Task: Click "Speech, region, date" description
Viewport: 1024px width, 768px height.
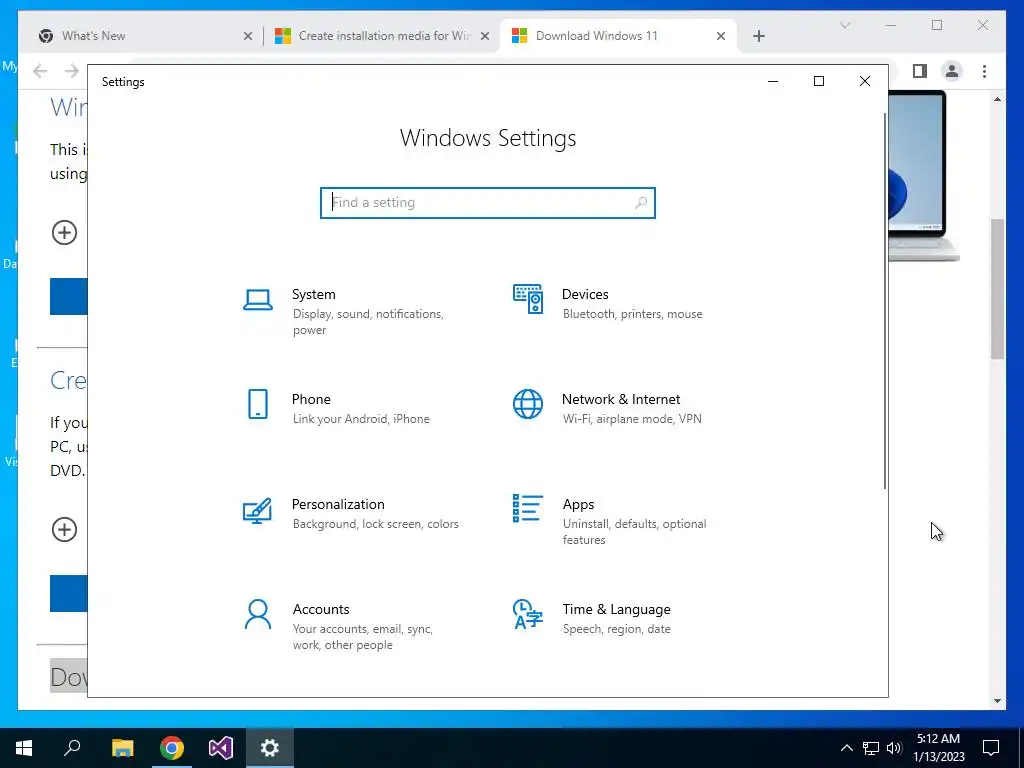Action: [x=616, y=629]
